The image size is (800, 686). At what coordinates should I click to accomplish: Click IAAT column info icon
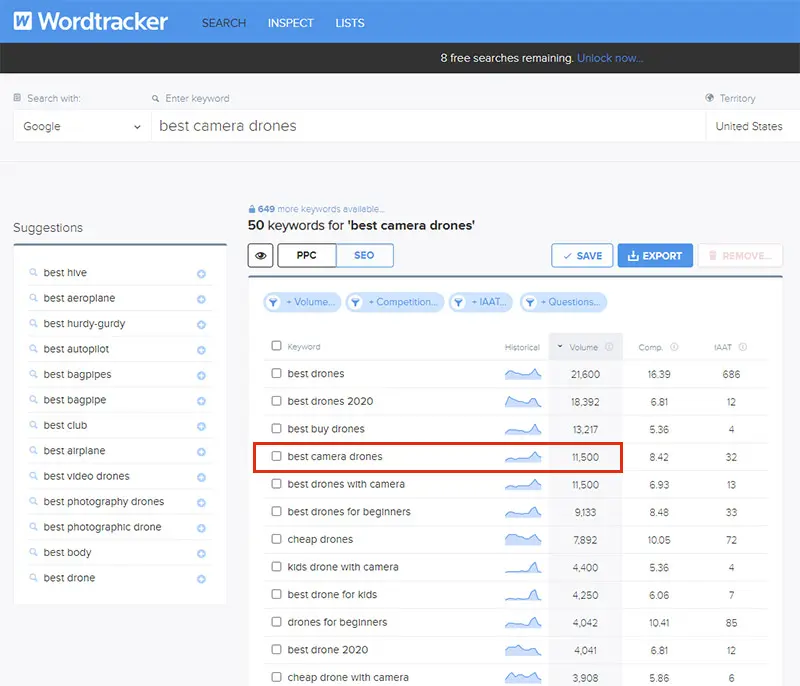(x=743, y=347)
